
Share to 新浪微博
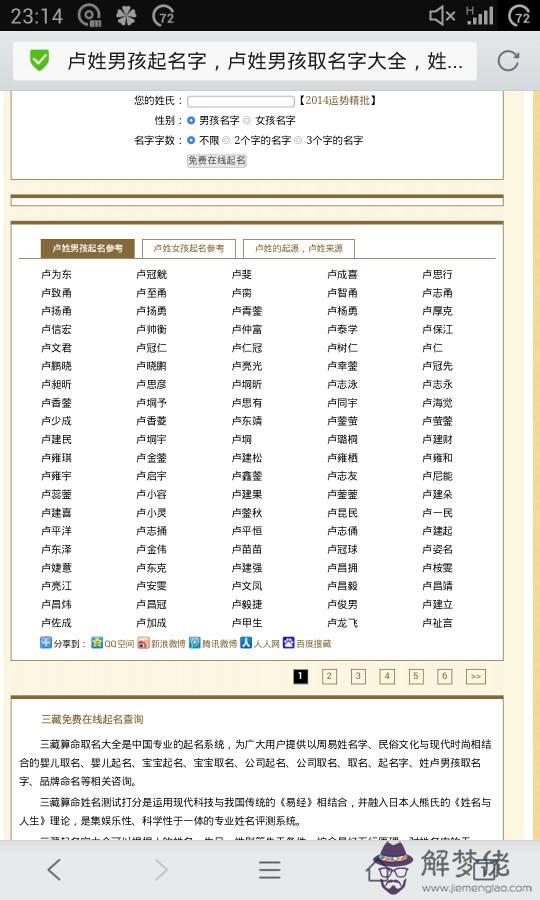[x=161, y=643]
